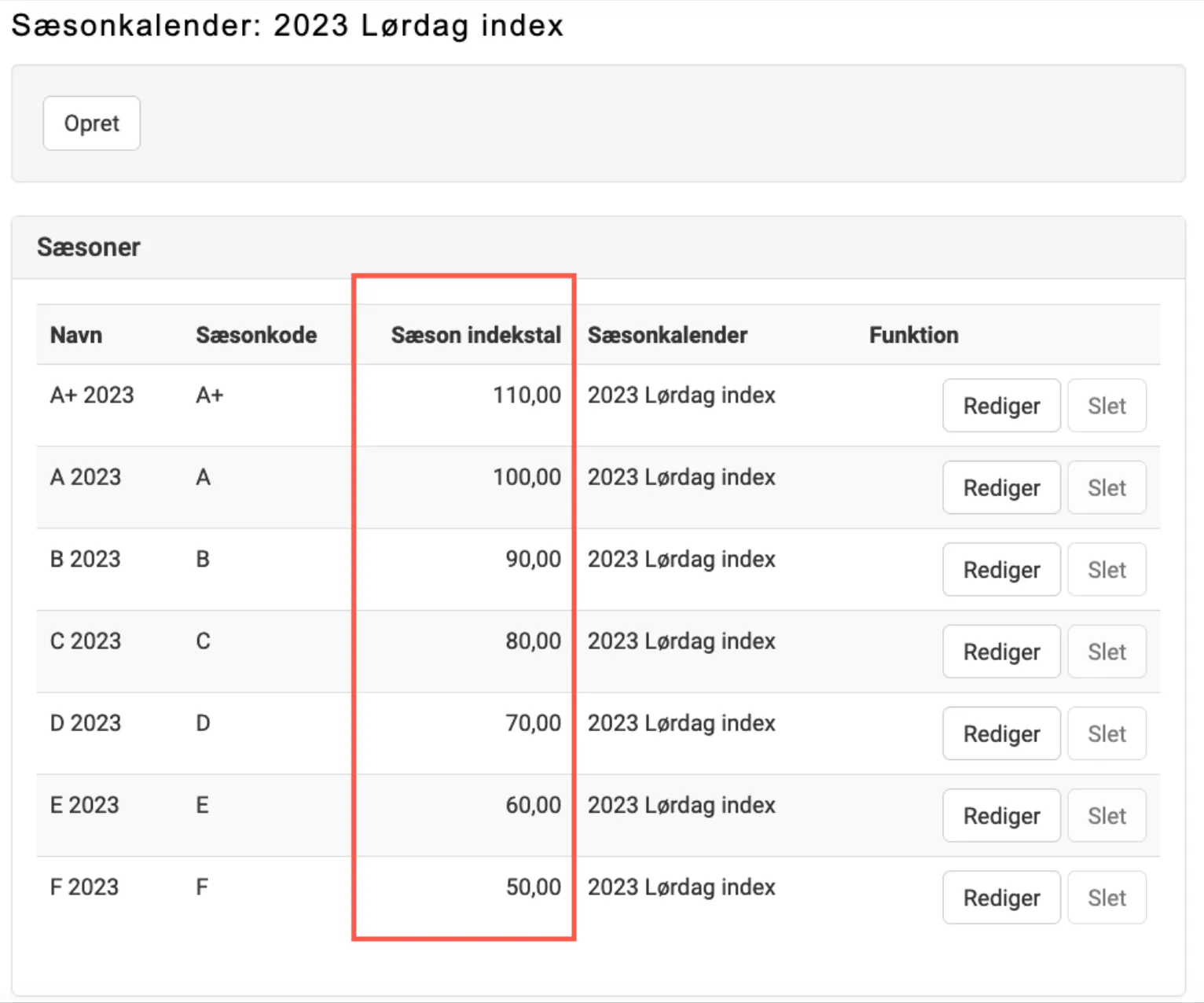
Task: Click Slet for D 2023
Action: pyautogui.click(x=1107, y=733)
